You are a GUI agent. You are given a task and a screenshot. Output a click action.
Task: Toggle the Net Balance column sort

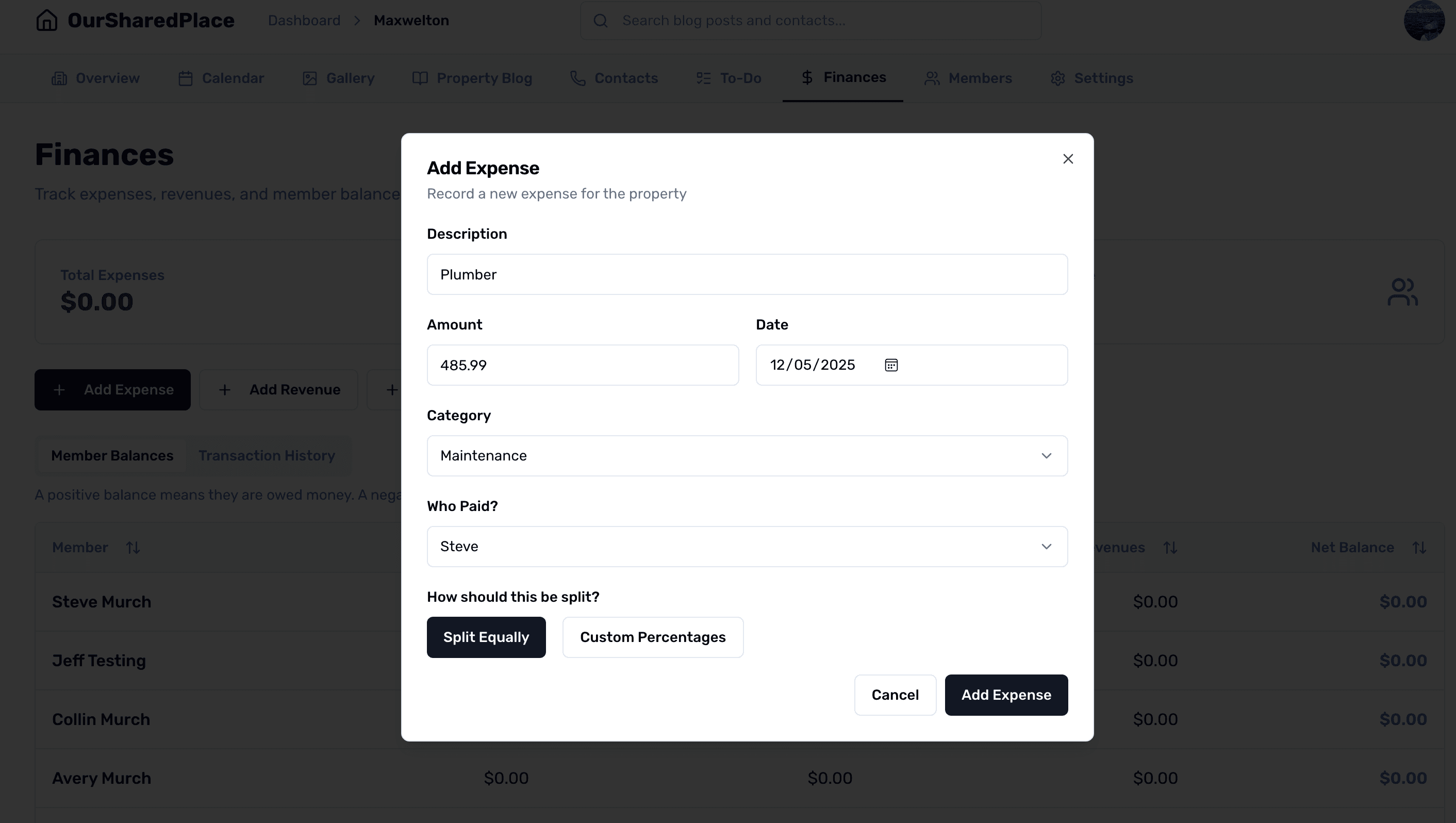click(x=1420, y=547)
